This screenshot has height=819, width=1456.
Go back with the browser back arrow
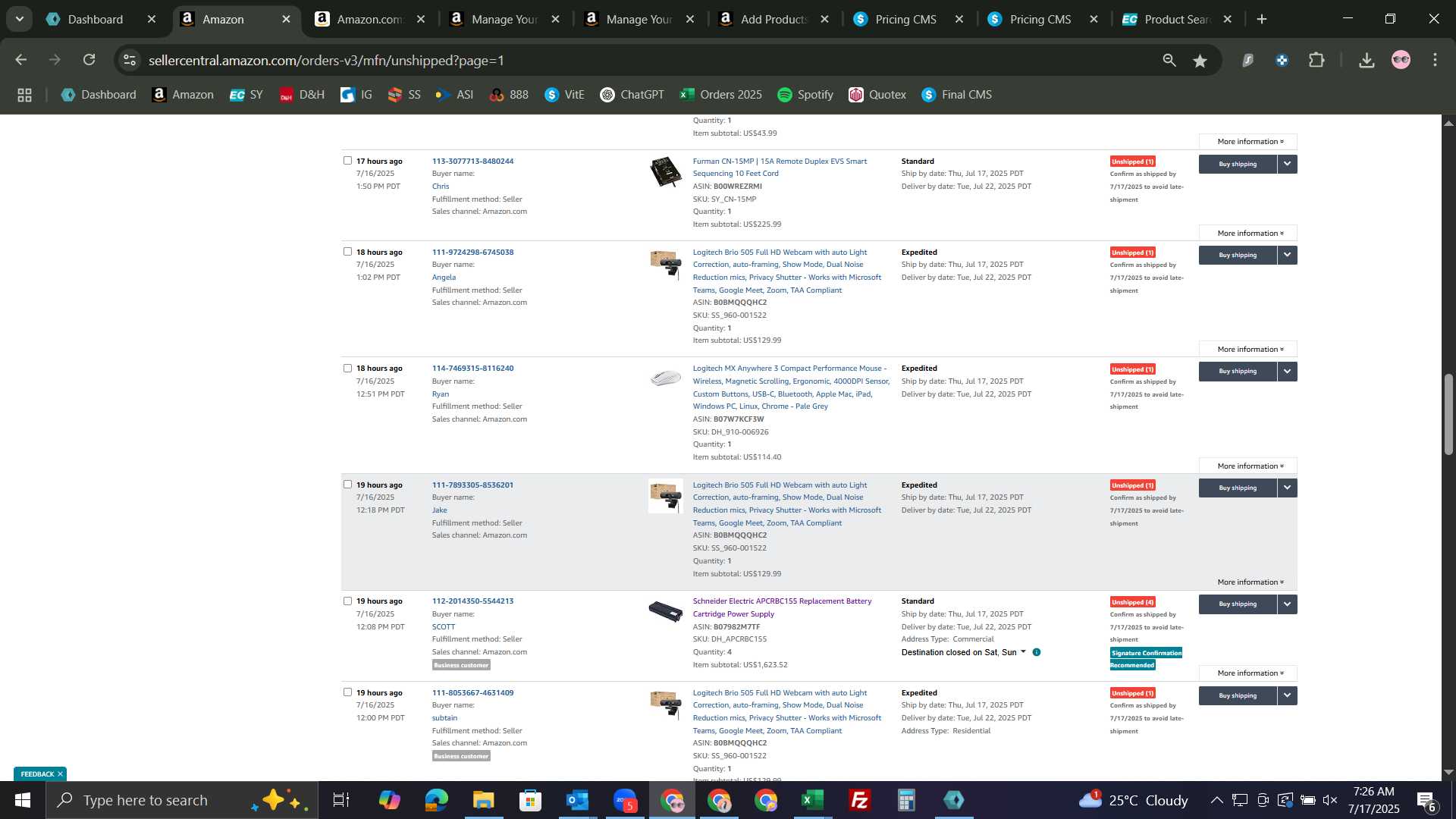point(21,60)
